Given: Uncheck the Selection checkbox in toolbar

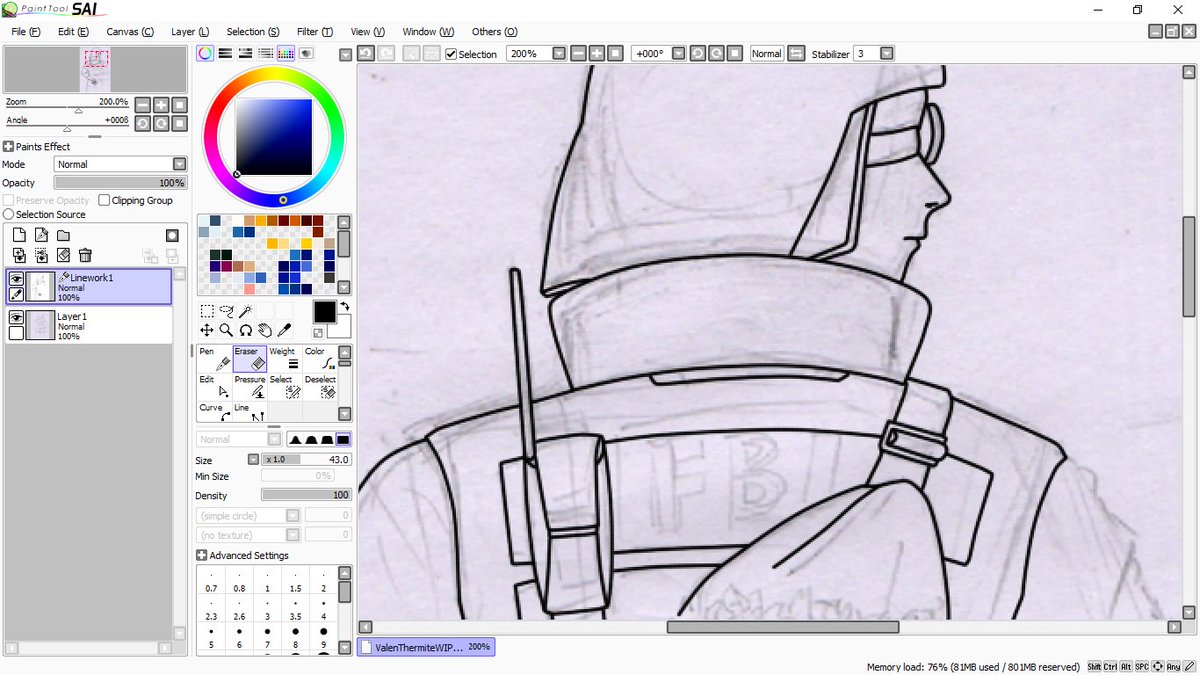Looking at the screenshot, I should point(451,54).
